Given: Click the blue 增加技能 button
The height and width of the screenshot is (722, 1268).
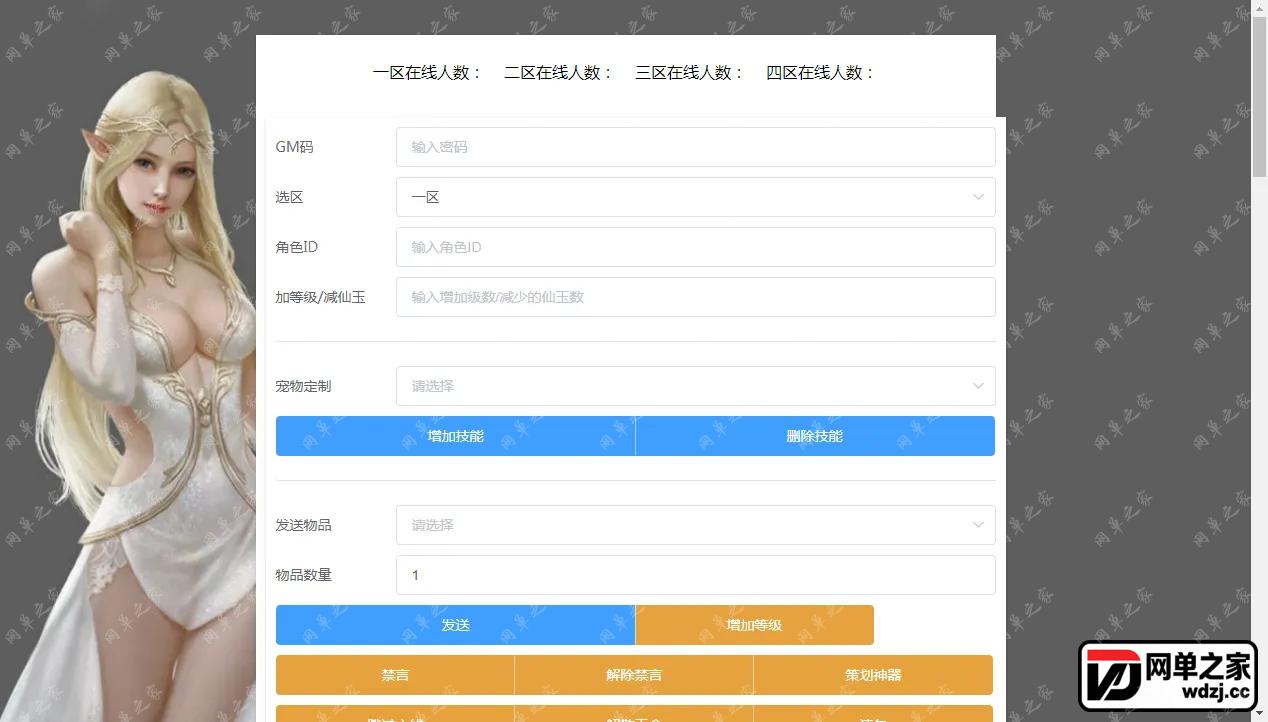Looking at the screenshot, I should (x=455, y=436).
